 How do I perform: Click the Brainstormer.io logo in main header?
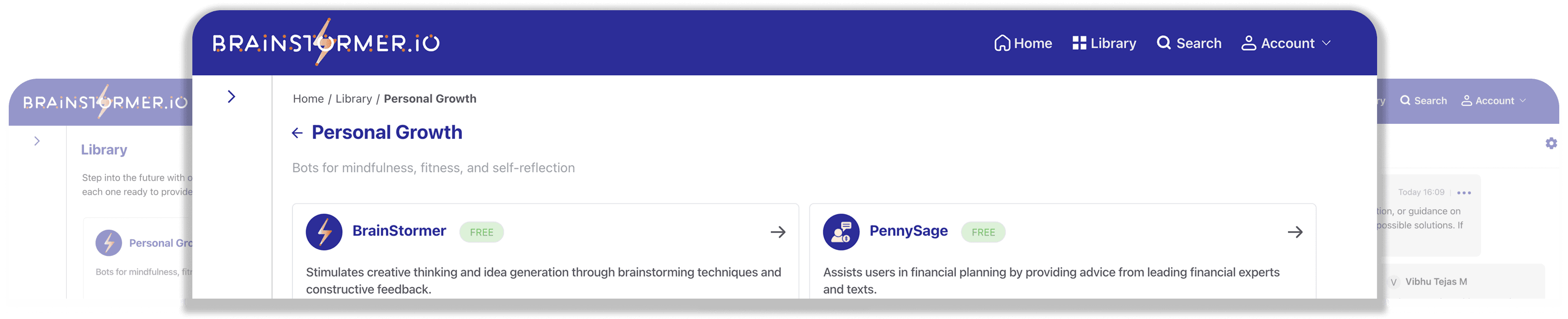coord(325,42)
